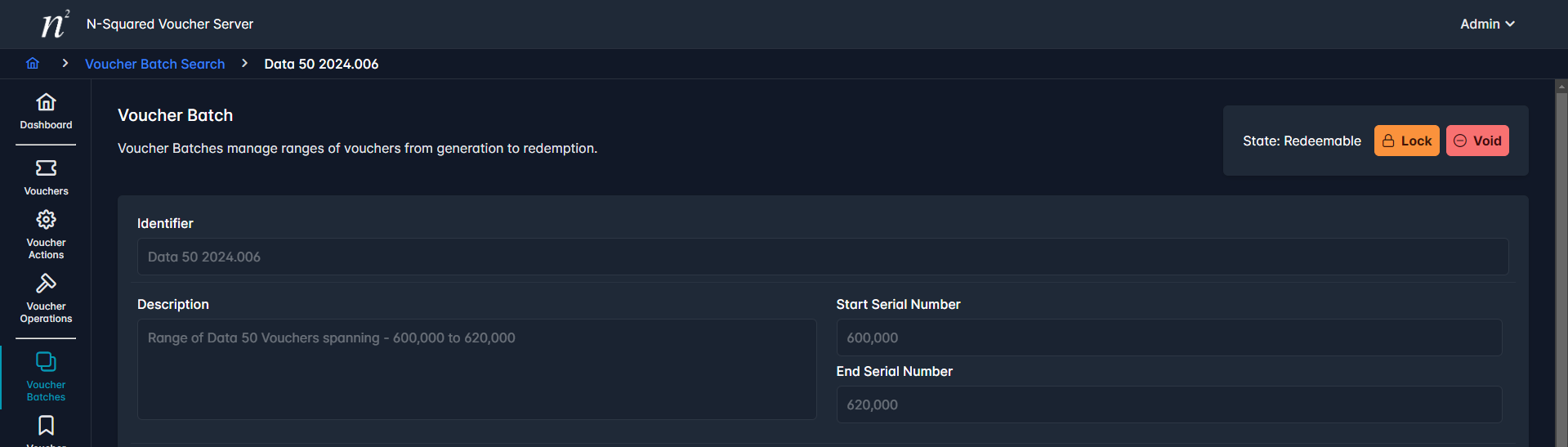Click the End Serial Number field
The image size is (1568, 447).
click(x=1169, y=405)
